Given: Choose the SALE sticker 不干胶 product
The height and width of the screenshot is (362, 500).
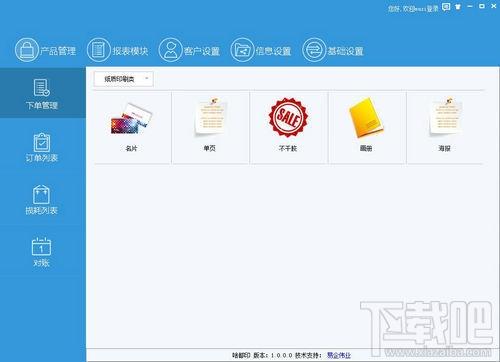Looking at the screenshot, I should (x=288, y=127).
